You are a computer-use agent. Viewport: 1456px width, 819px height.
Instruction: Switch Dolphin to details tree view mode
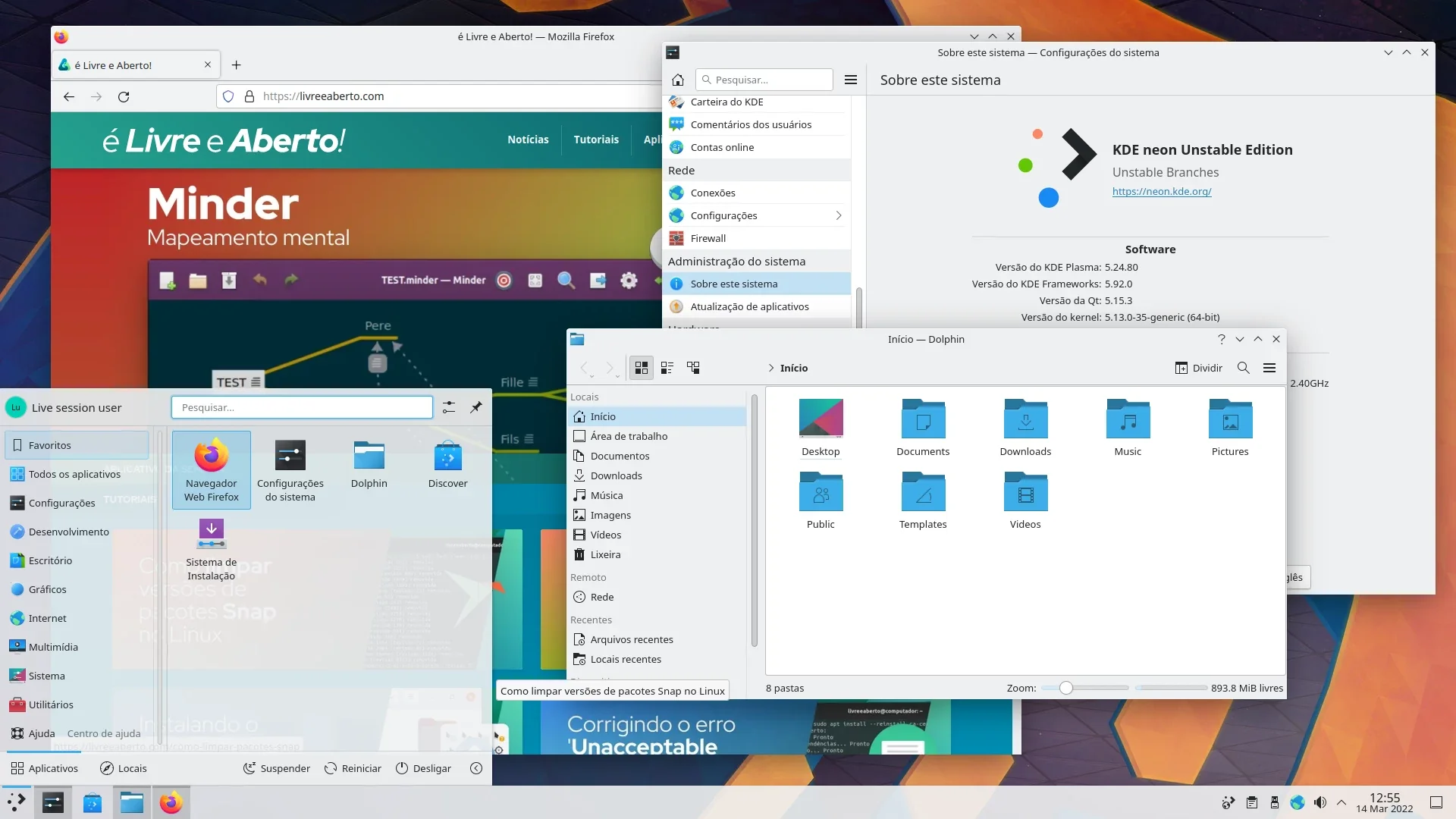(x=693, y=368)
